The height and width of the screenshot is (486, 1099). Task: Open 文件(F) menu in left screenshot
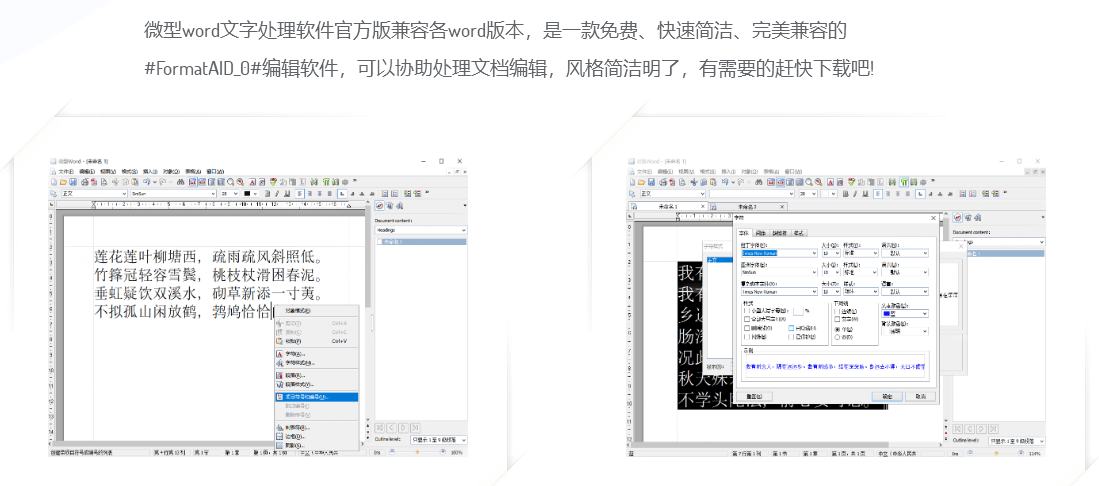pos(66,172)
